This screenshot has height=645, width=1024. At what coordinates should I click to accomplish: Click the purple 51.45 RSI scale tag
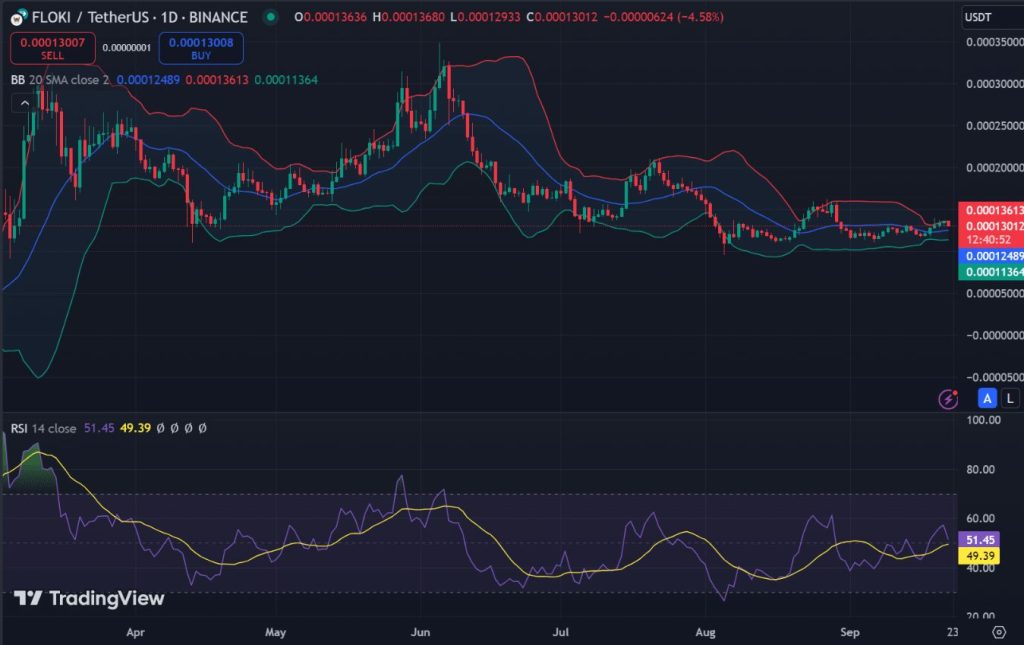coord(979,540)
